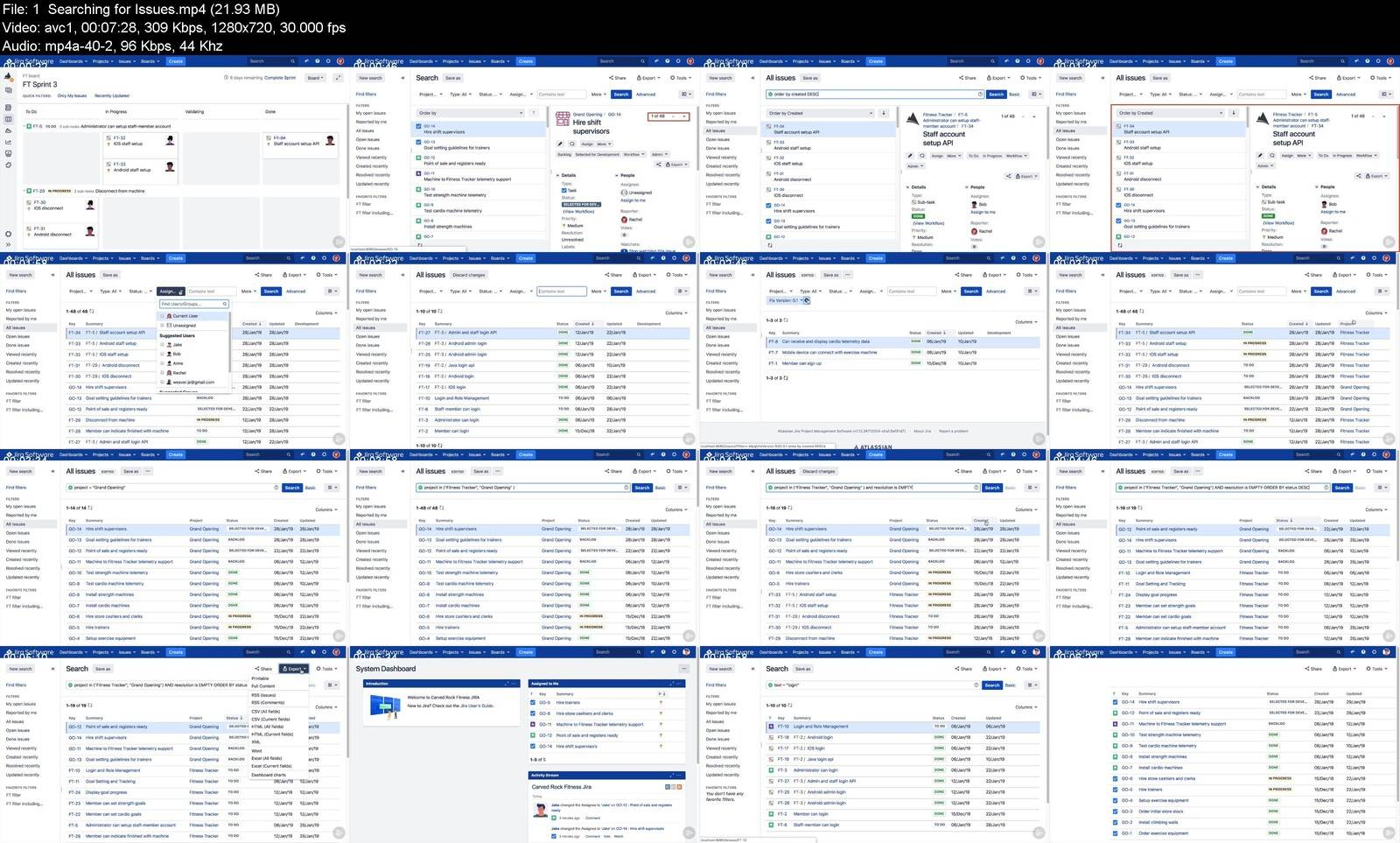Expand the sidebar with the double-chevron in FT Sprint 3
The width and height of the screenshot is (1400, 843).
tap(9, 244)
